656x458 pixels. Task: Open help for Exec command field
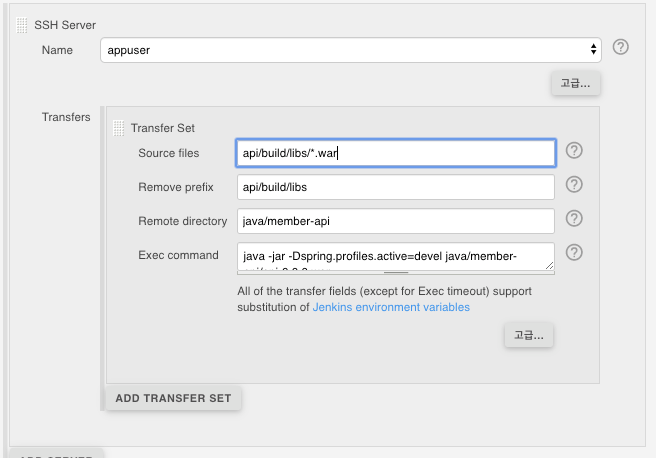click(574, 253)
